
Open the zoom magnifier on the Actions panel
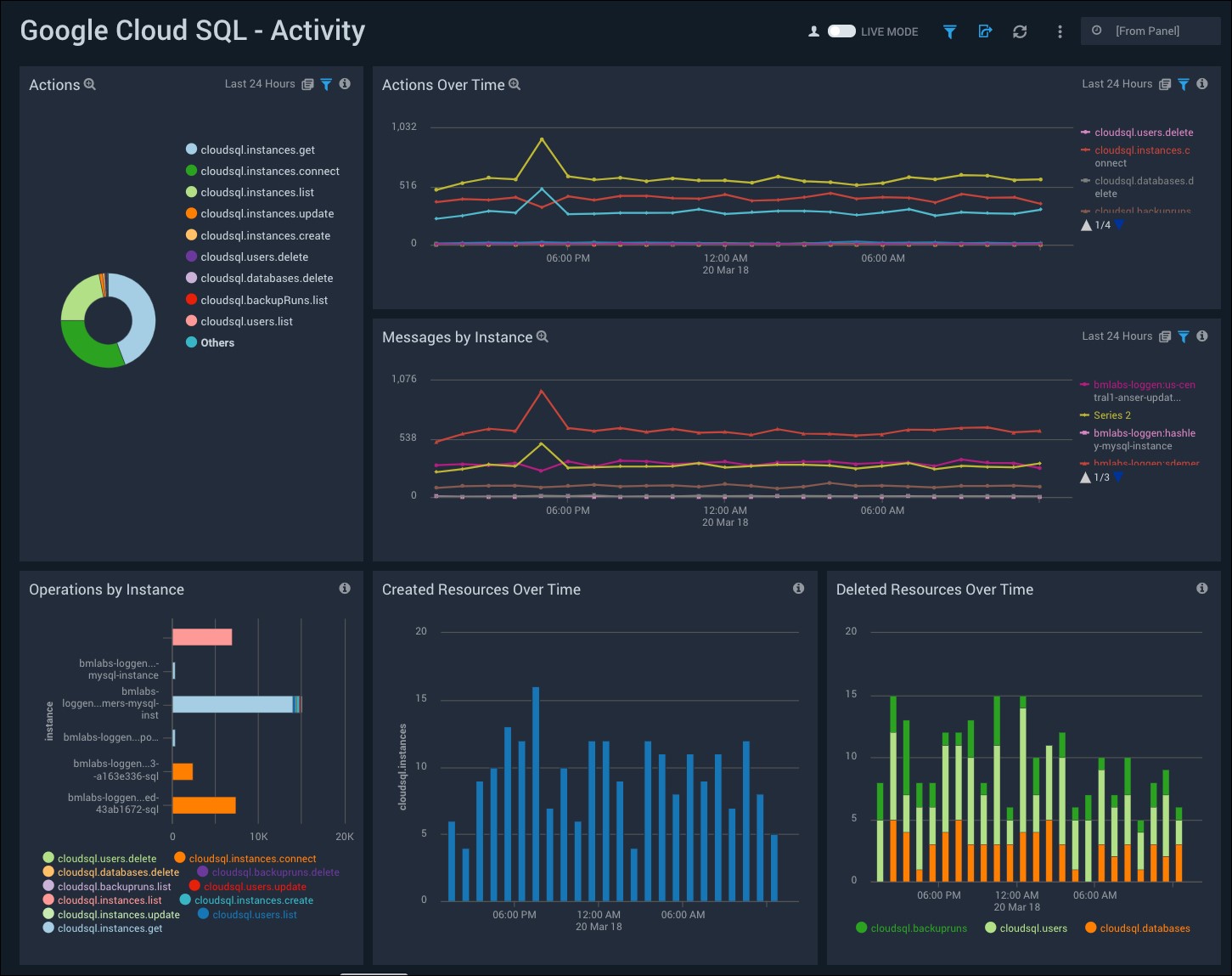89,84
